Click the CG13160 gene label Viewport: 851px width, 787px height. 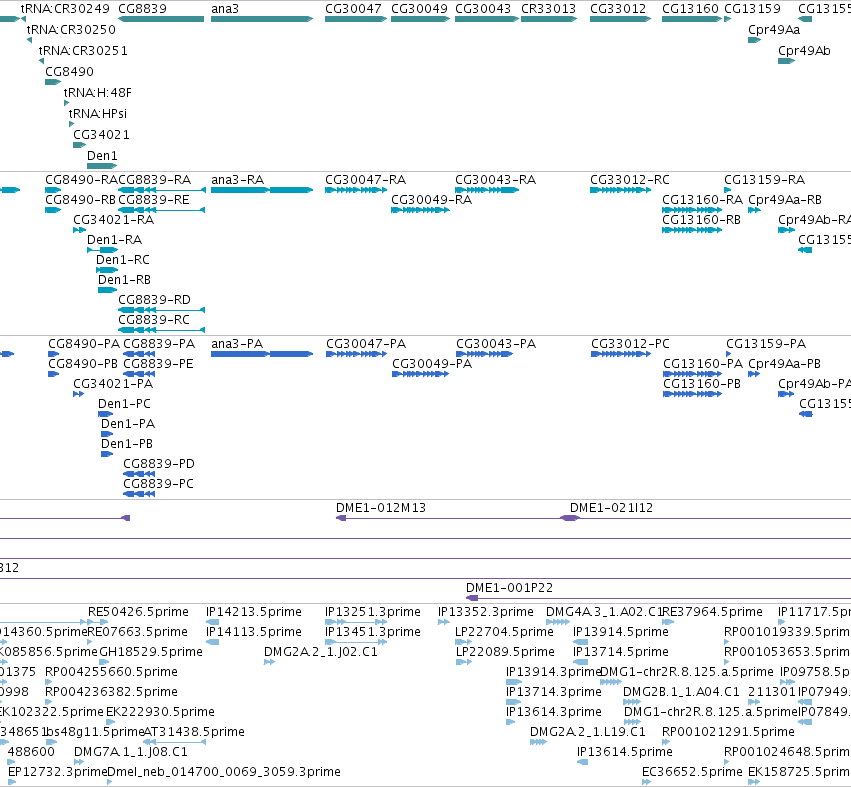690,9
